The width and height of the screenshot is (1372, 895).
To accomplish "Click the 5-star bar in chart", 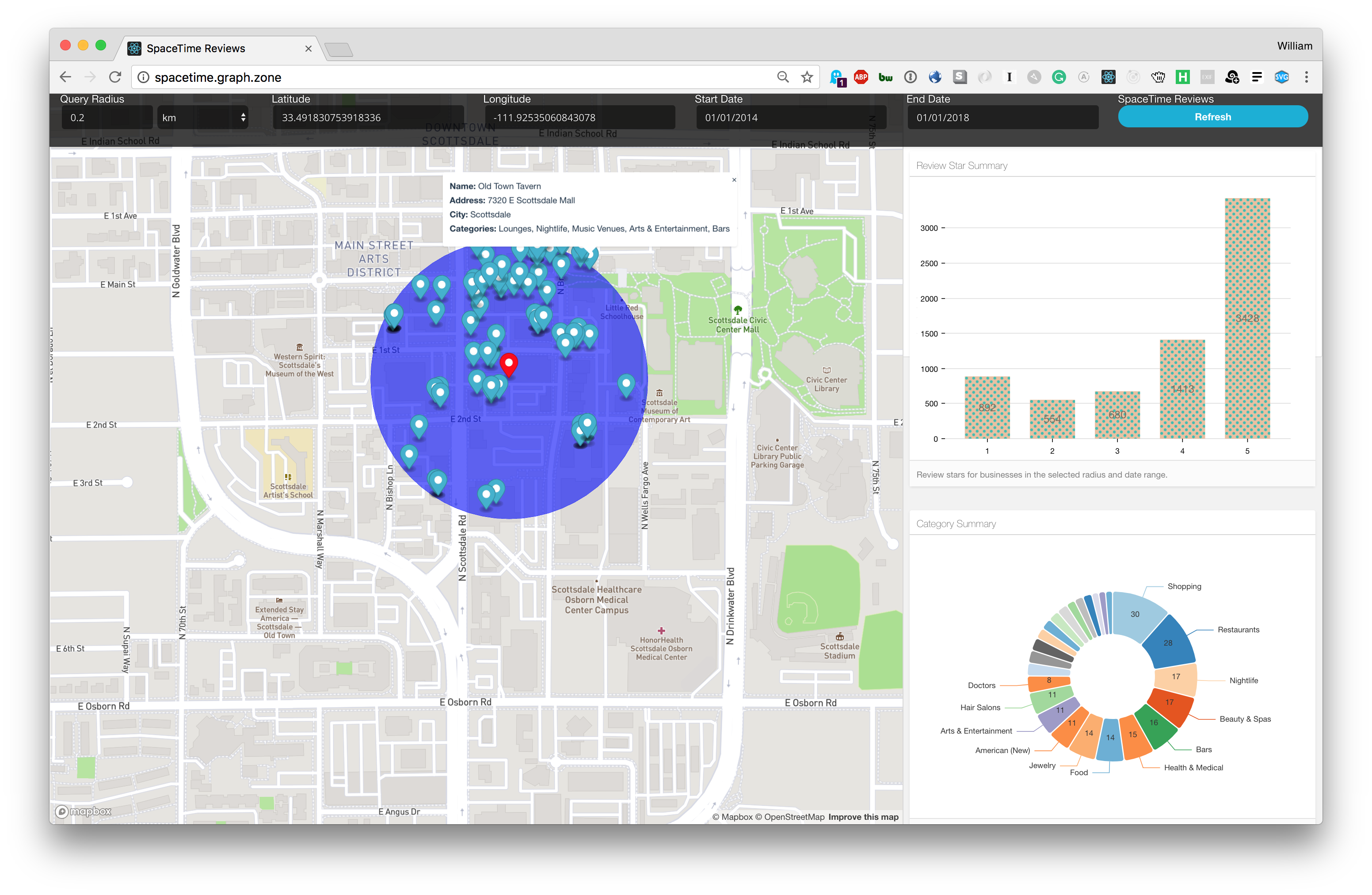I will coord(1247,318).
